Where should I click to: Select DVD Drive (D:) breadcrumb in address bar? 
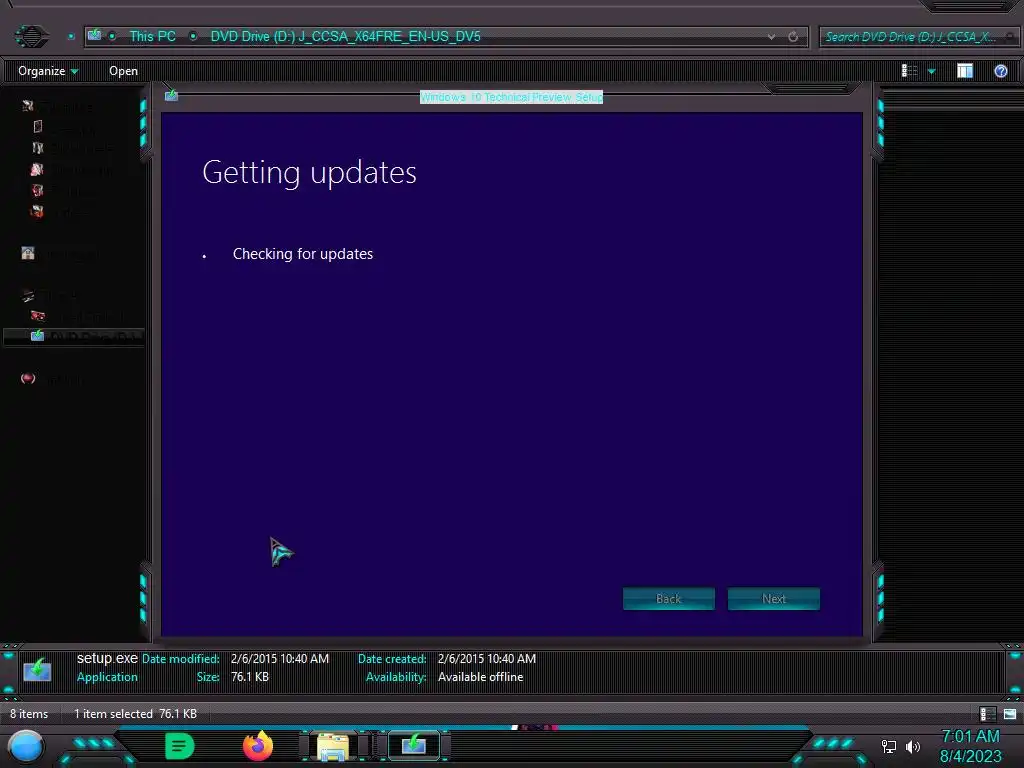pyautogui.click(x=345, y=36)
